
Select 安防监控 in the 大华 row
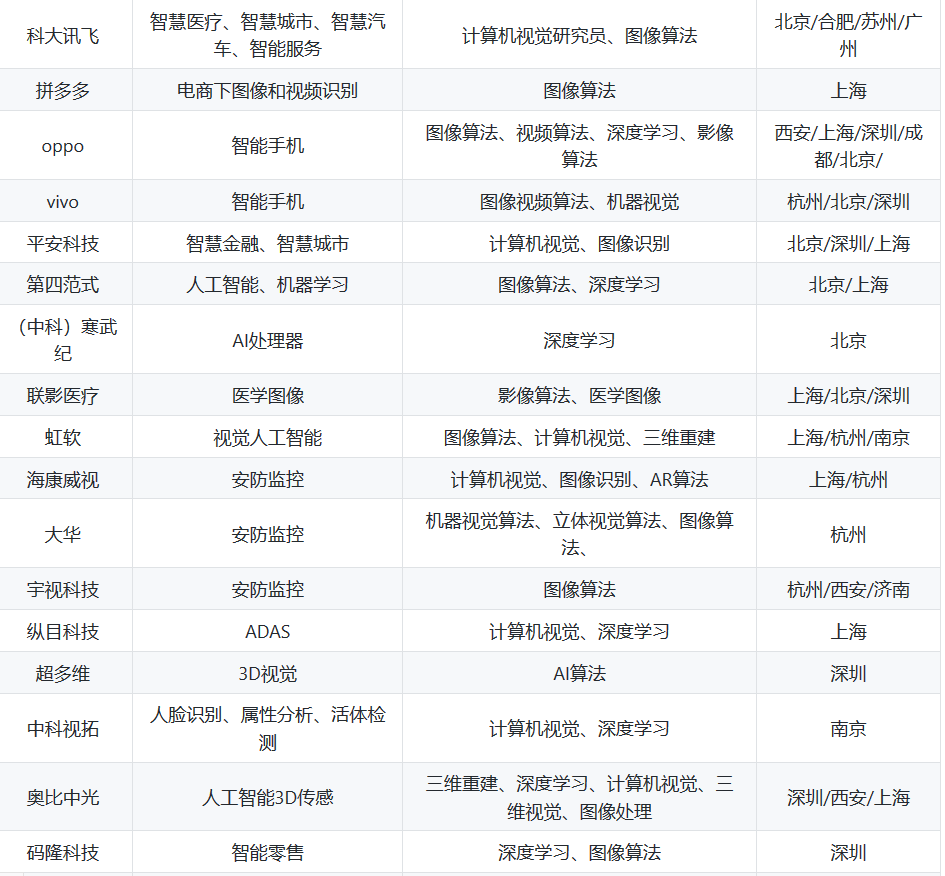(x=268, y=534)
